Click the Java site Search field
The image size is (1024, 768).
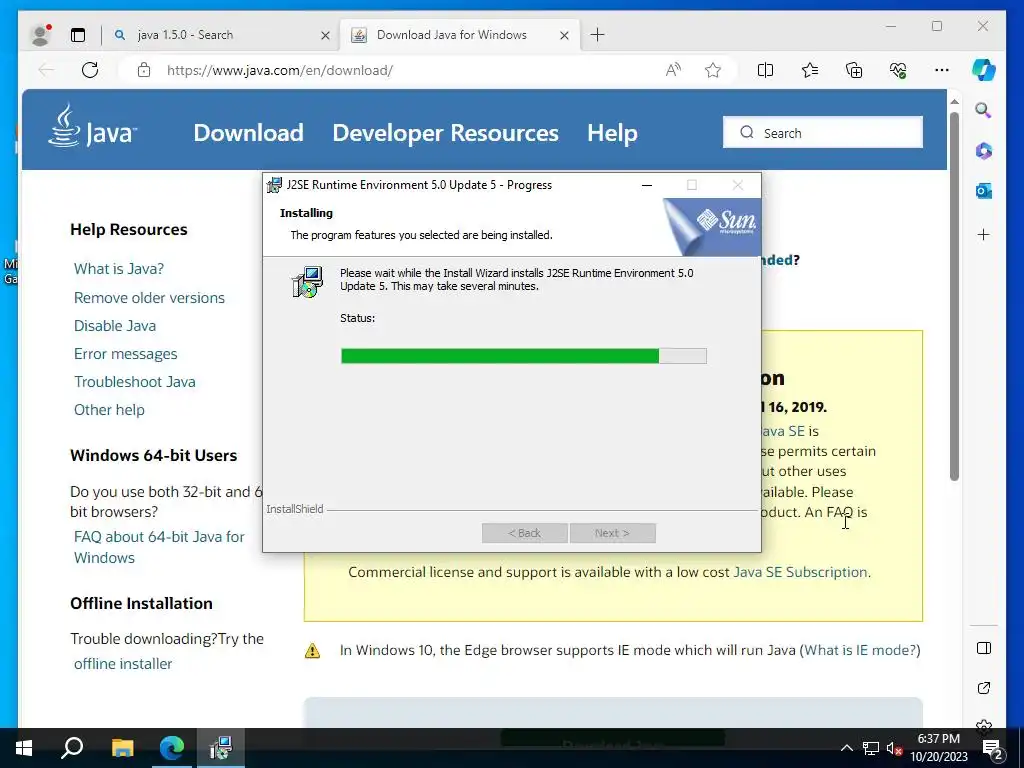point(822,133)
